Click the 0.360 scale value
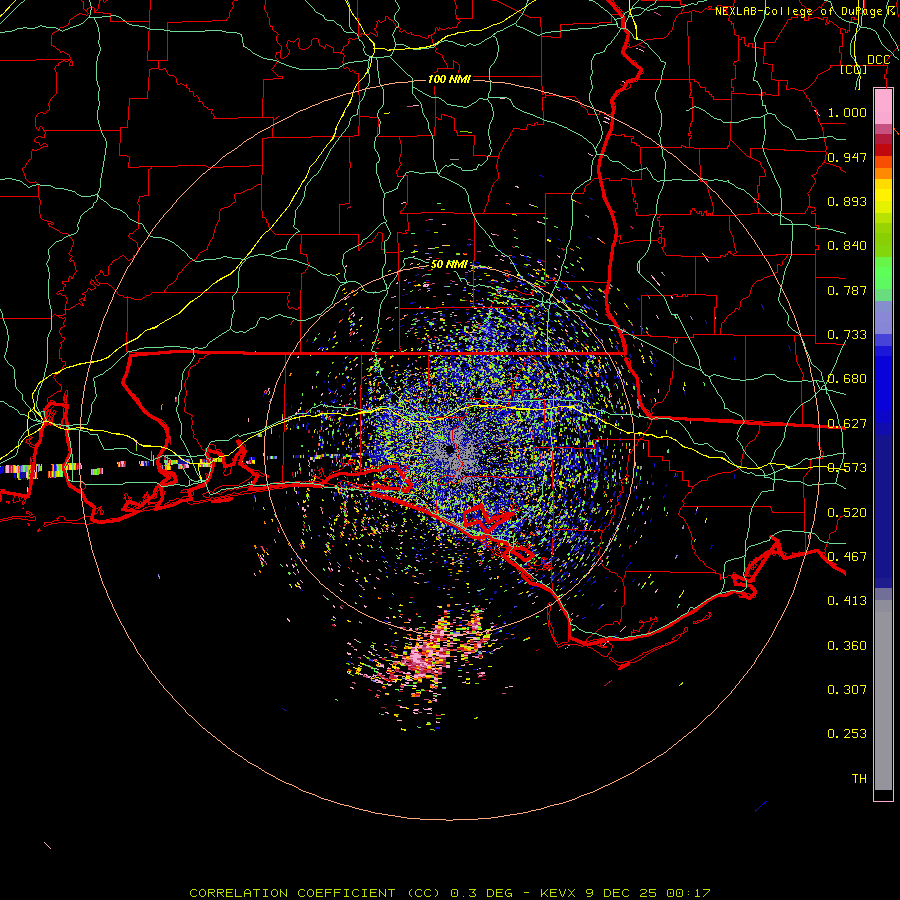900x900 pixels. click(x=847, y=646)
